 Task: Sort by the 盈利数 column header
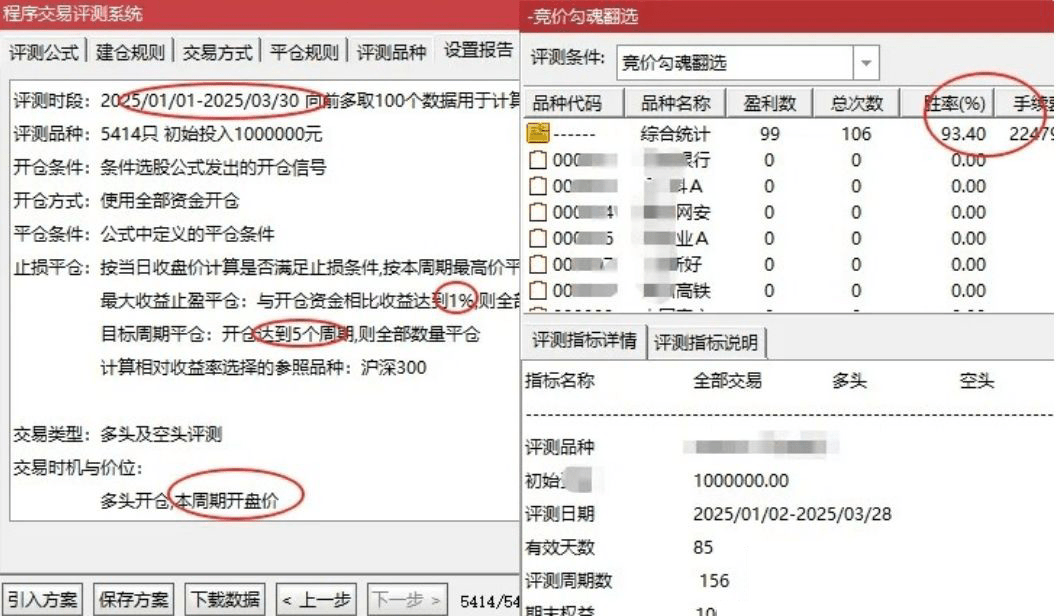click(769, 103)
